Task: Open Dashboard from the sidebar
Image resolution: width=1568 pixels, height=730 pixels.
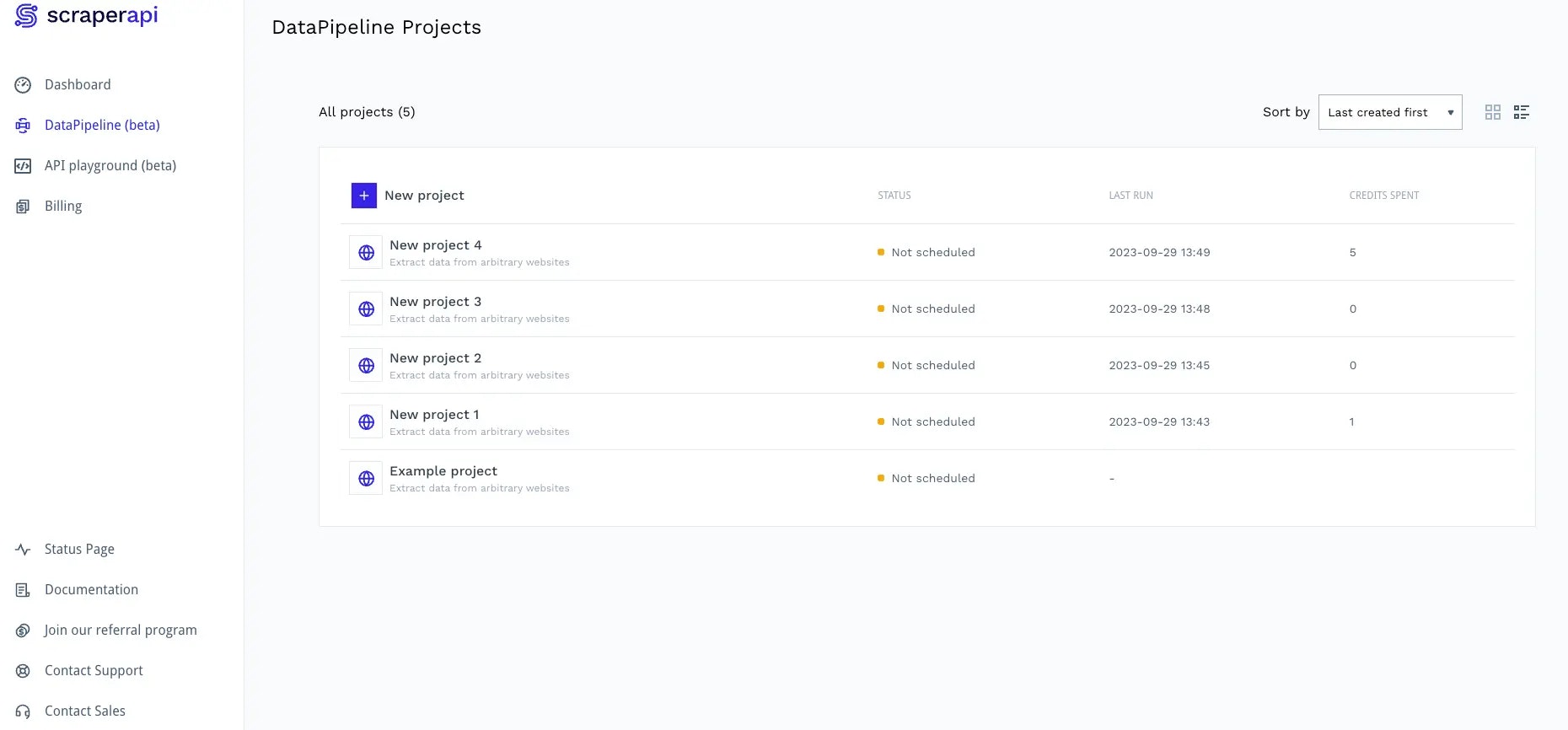Action: 78,84
